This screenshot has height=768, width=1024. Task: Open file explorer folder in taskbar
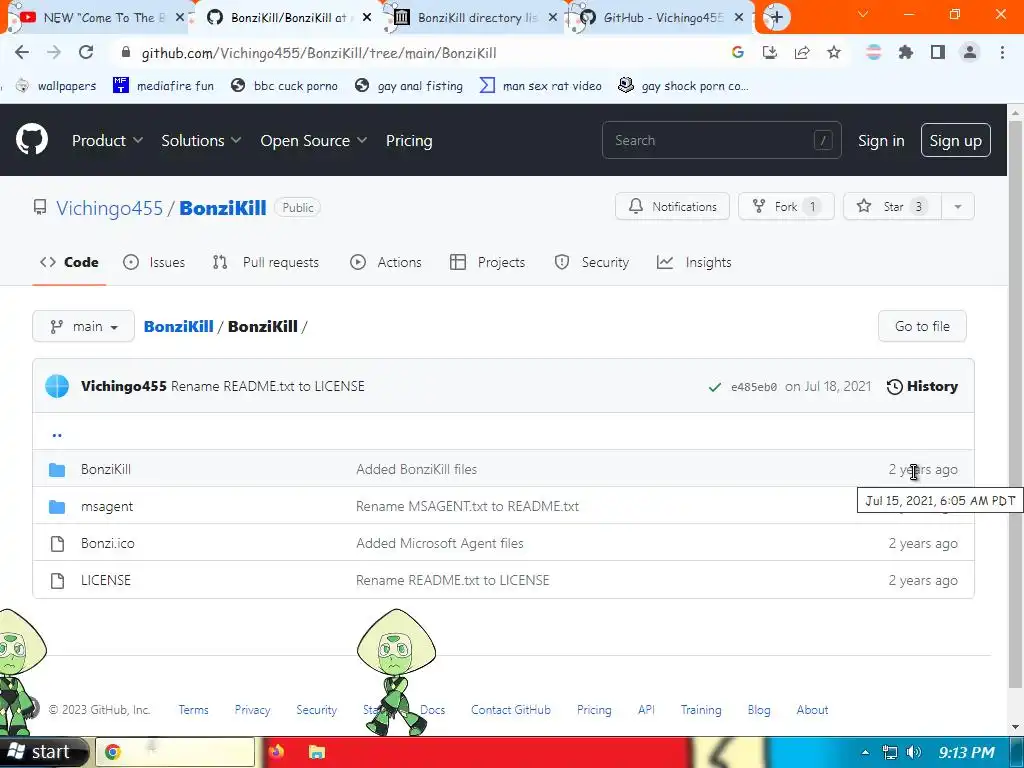coord(317,752)
